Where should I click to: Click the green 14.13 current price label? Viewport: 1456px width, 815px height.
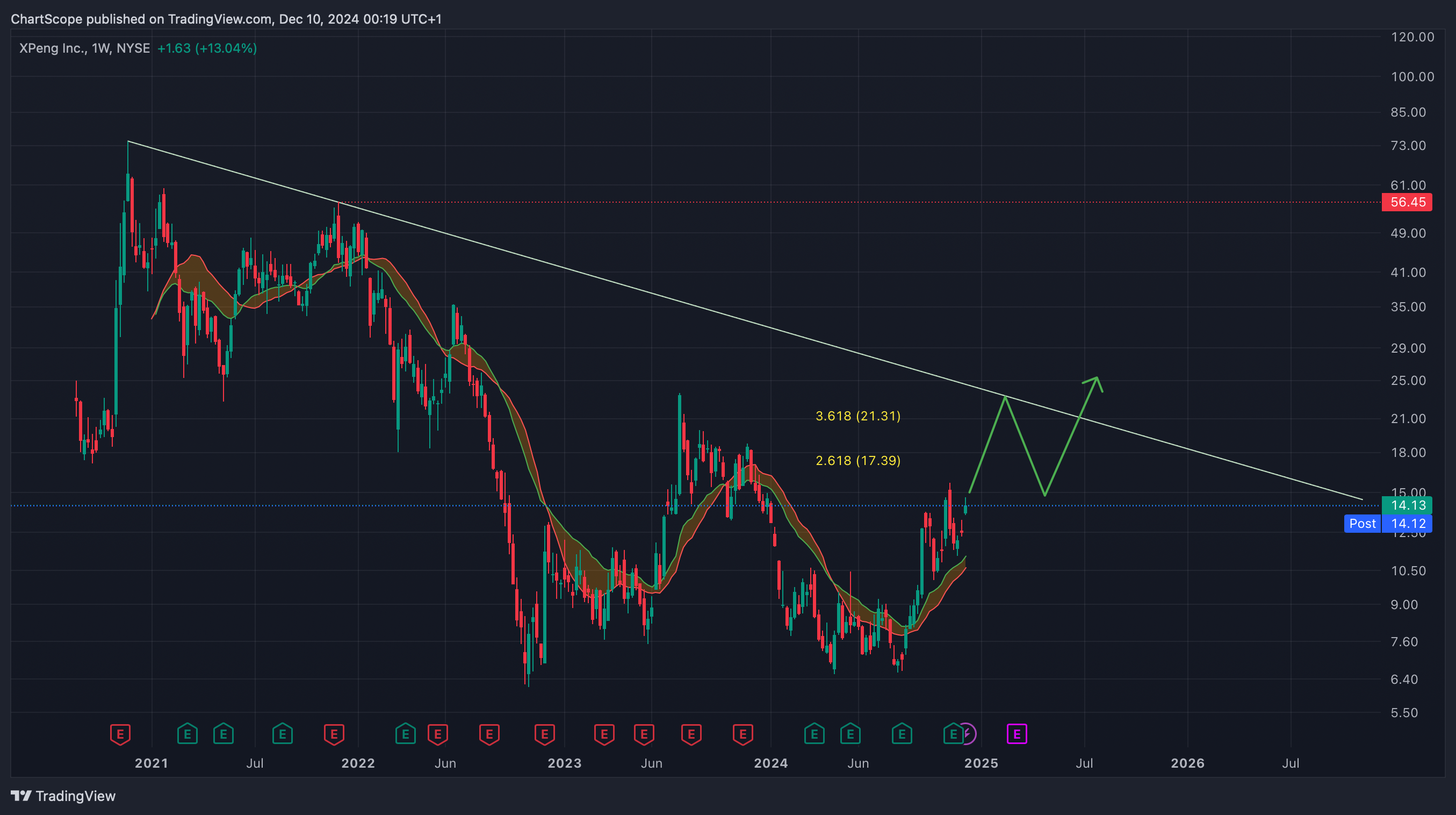[1407, 505]
